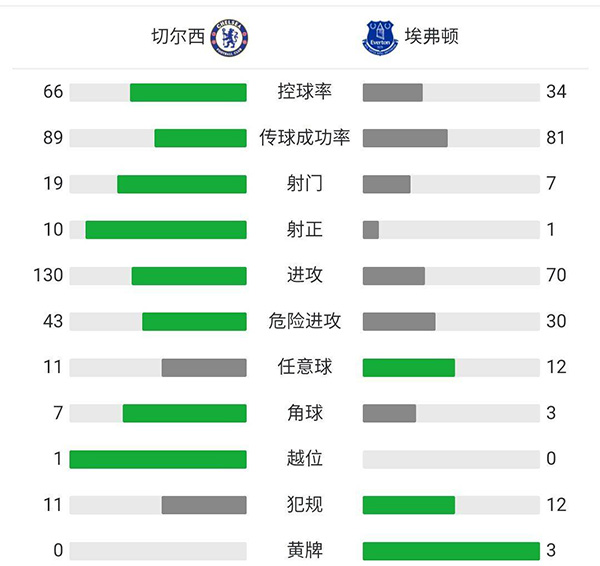The height and width of the screenshot is (566, 600).
Task: Select the 传球成功率 stat label
Action: (305, 138)
